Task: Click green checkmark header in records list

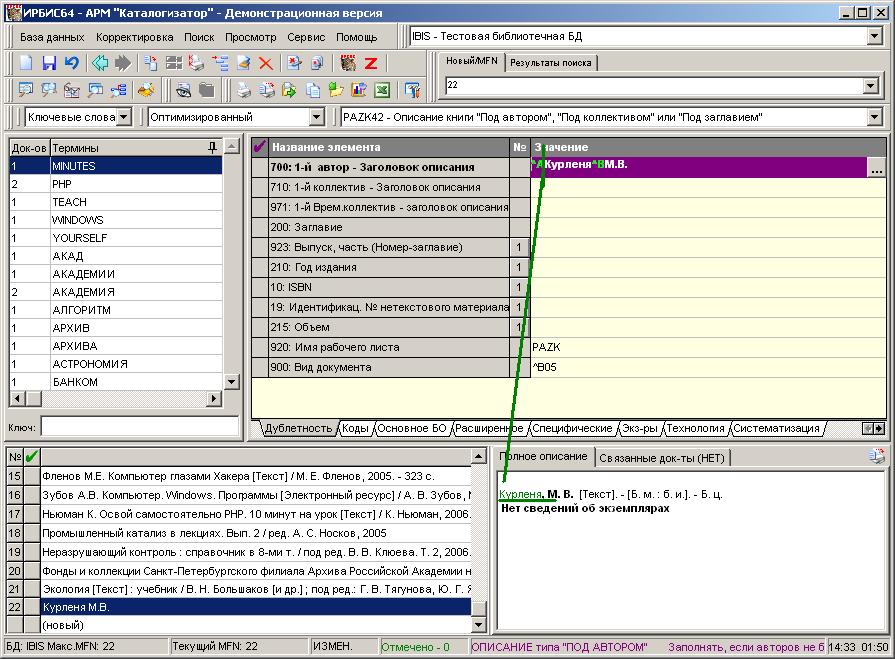Action: [32, 457]
